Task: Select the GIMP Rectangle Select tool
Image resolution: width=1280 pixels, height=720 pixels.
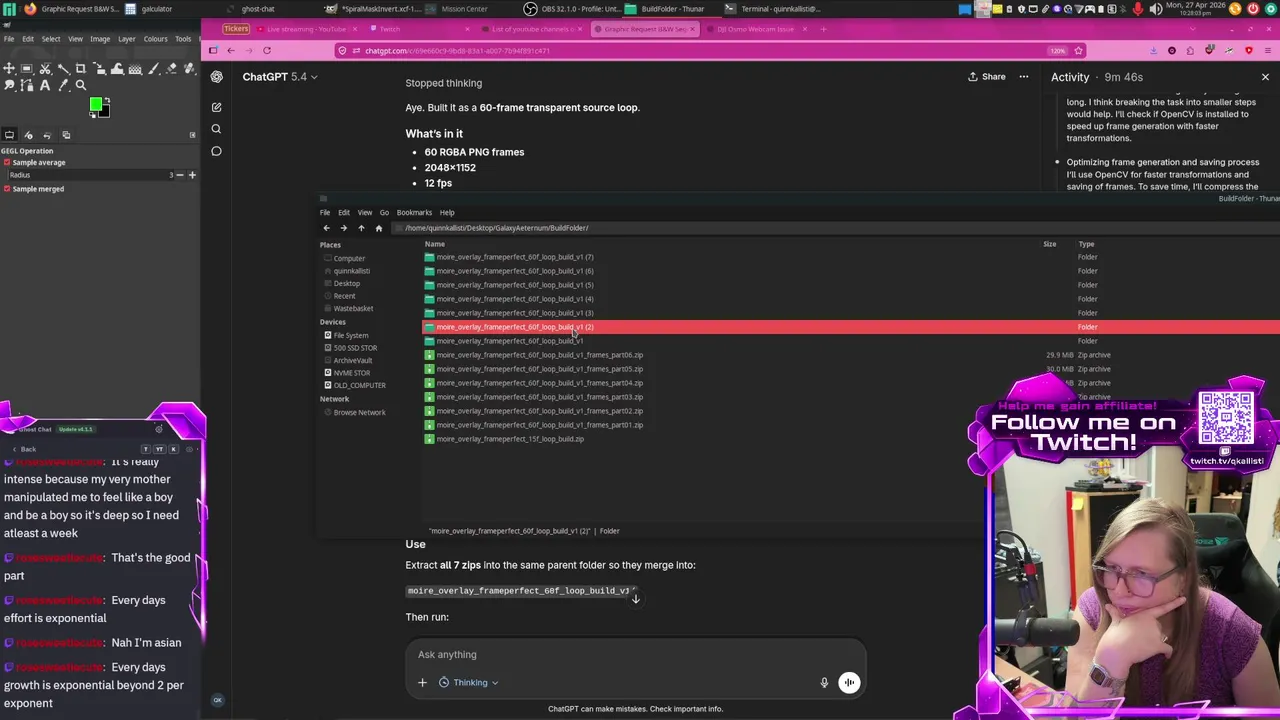Action: coord(27,68)
